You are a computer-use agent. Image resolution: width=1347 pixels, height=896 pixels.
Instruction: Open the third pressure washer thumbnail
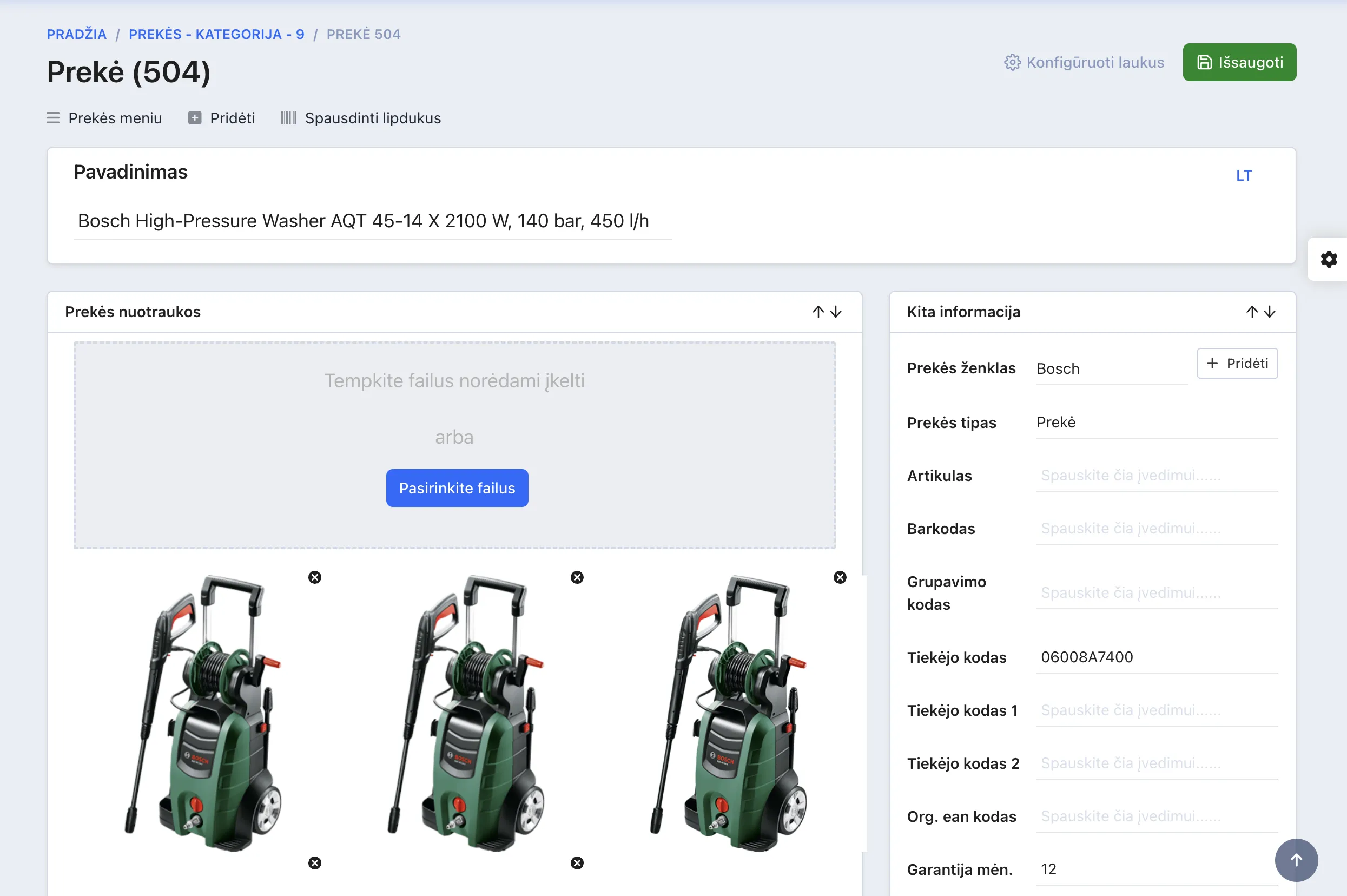coord(729,714)
